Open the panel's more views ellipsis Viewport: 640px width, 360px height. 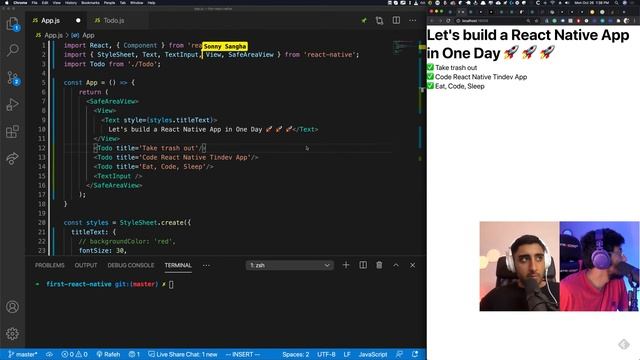[x=207, y=265]
